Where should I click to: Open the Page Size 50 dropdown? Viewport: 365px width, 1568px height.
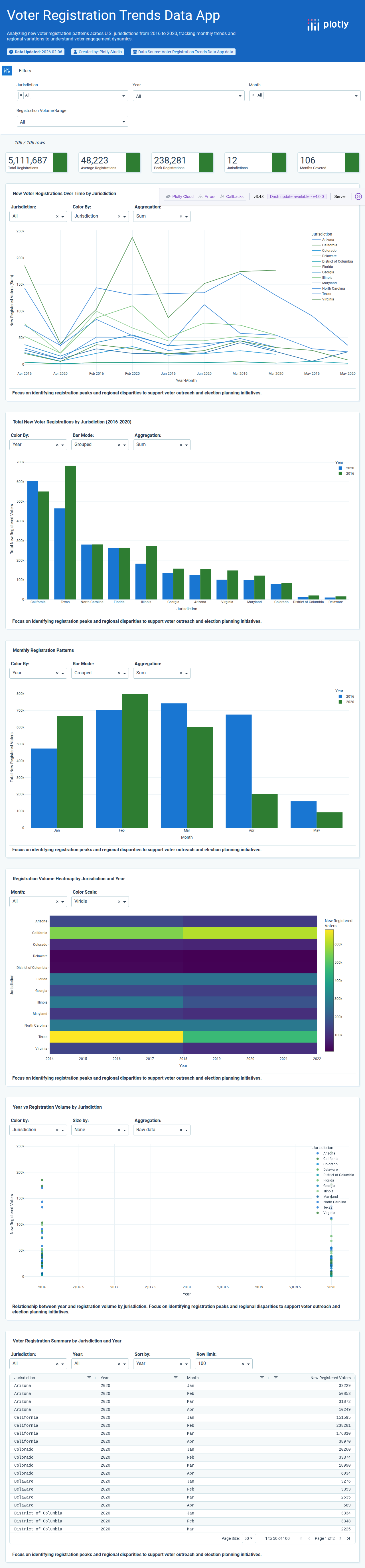249,1538
